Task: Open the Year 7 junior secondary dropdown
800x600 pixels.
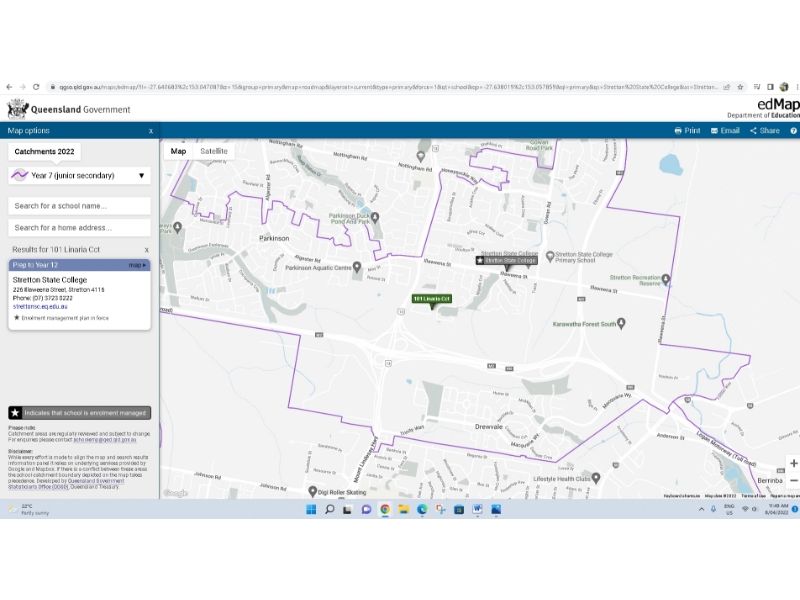Action: 79,176
